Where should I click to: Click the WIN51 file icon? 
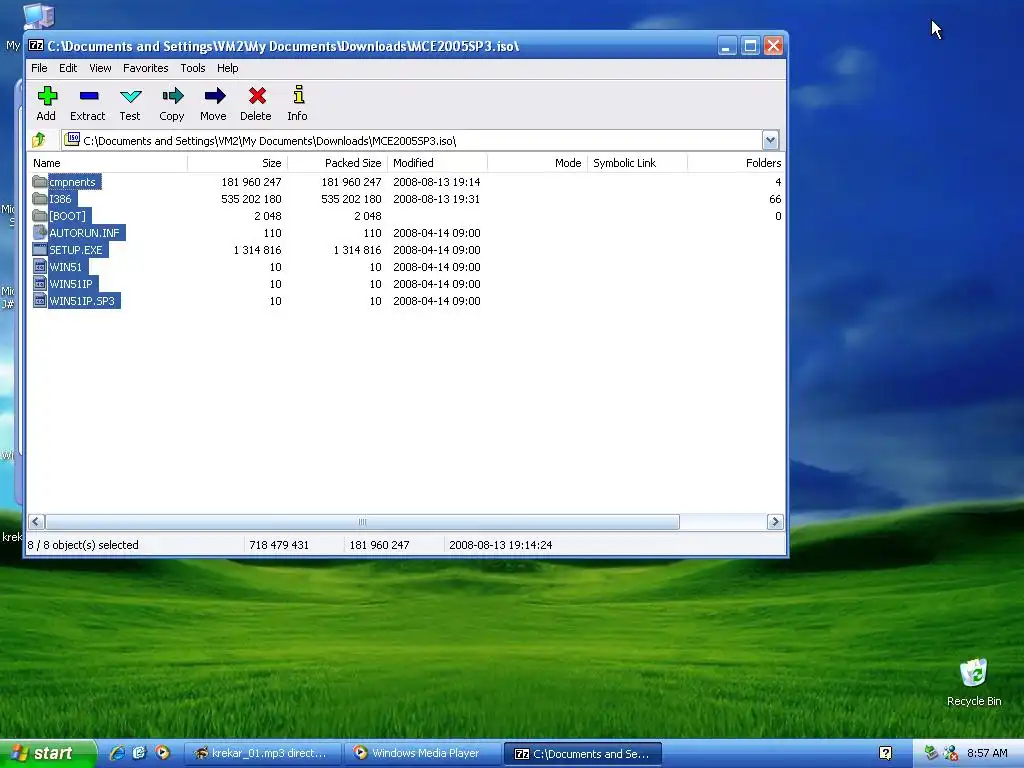[x=40, y=266]
